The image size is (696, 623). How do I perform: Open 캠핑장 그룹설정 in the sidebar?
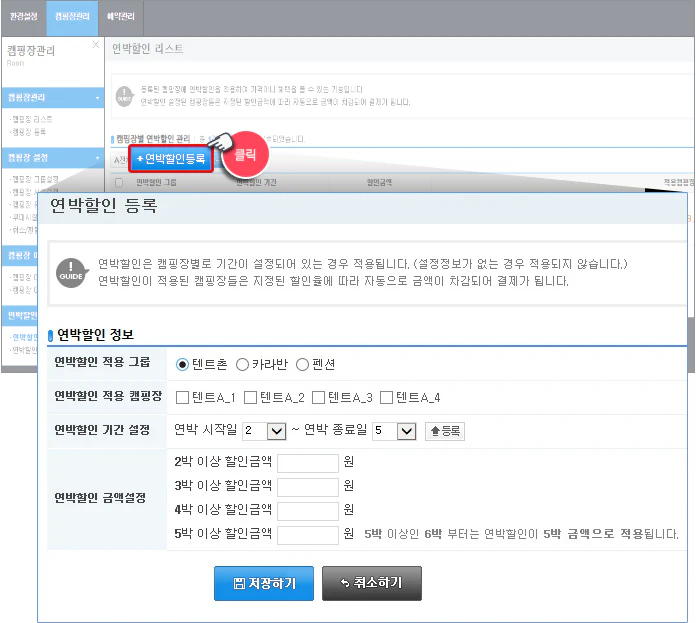(x=35, y=179)
